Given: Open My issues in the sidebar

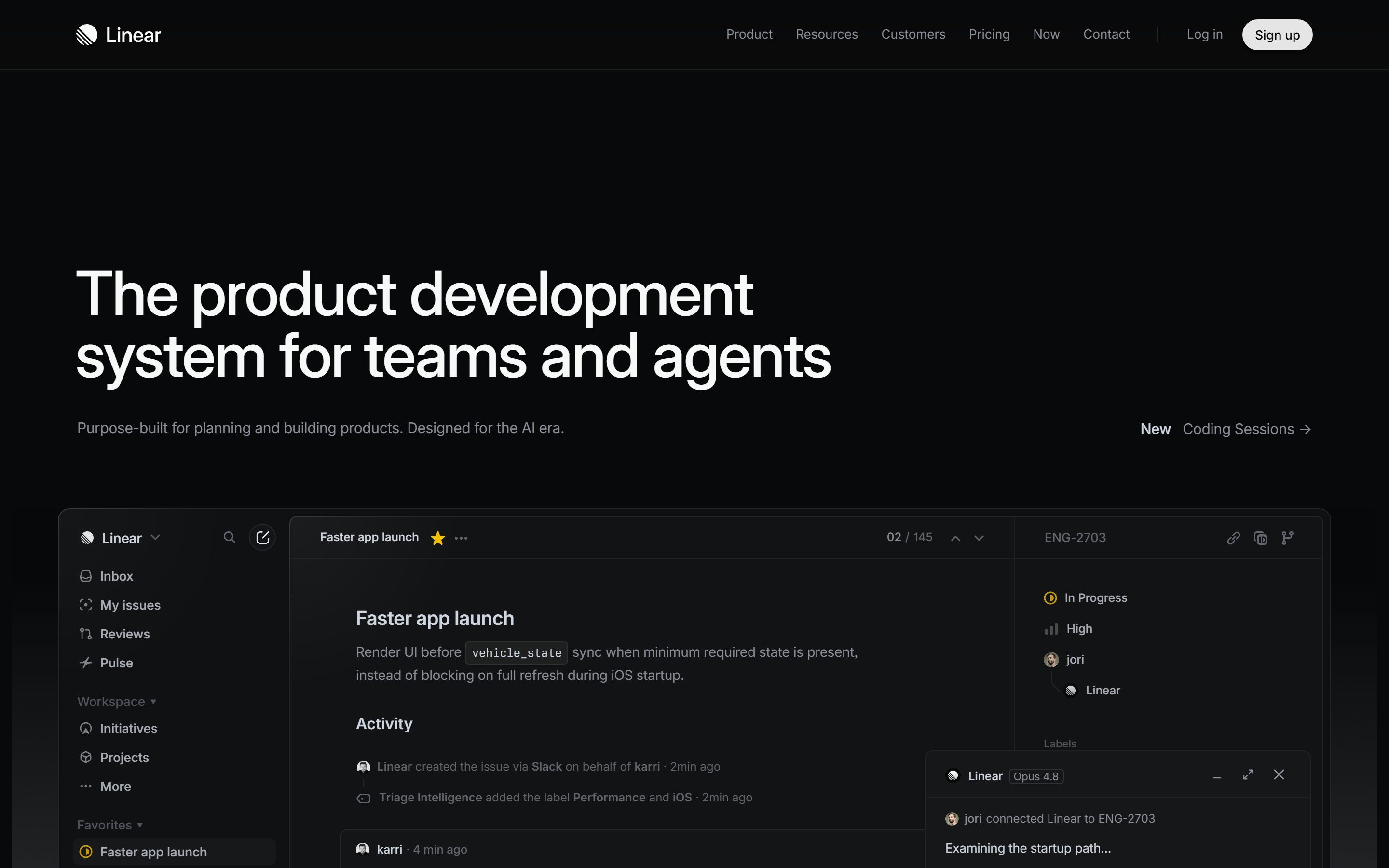Looking at the screenshot, I should click(x=175, y=605).
